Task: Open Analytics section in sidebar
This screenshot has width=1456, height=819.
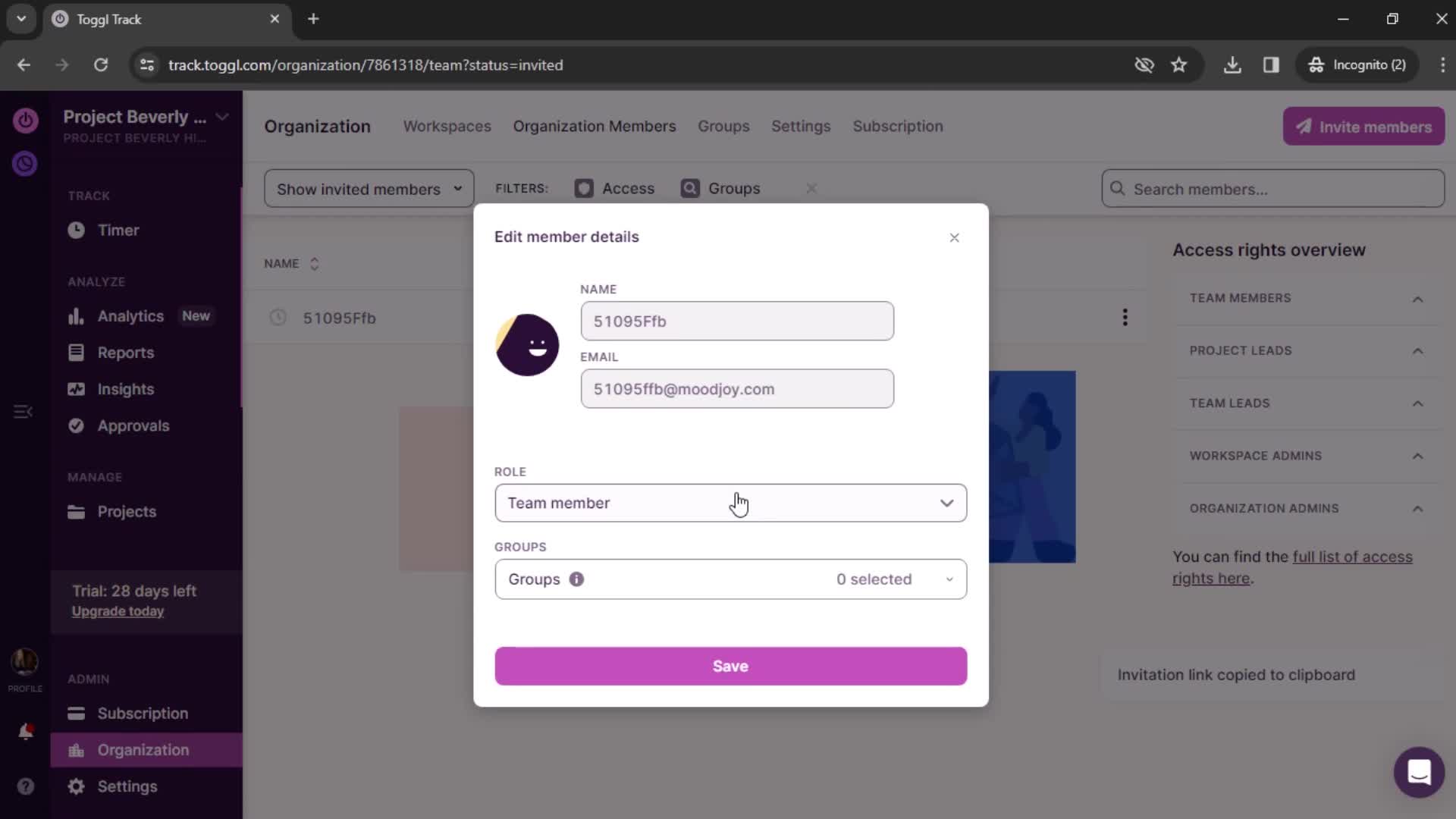Action: [130, 315]
